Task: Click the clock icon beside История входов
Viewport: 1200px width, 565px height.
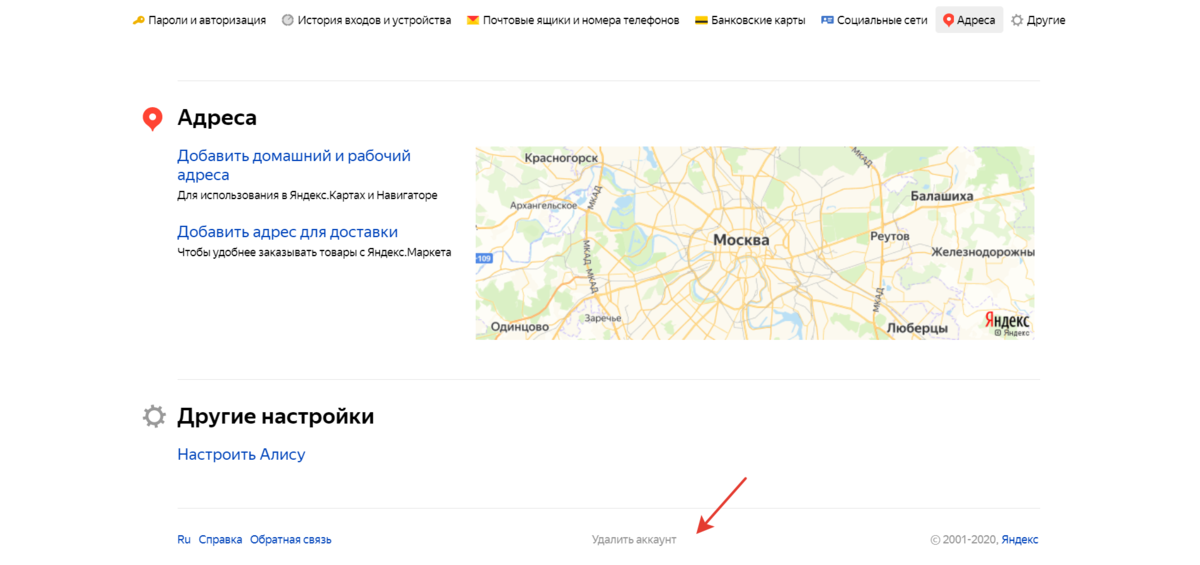Action: (x=288, y=20)
